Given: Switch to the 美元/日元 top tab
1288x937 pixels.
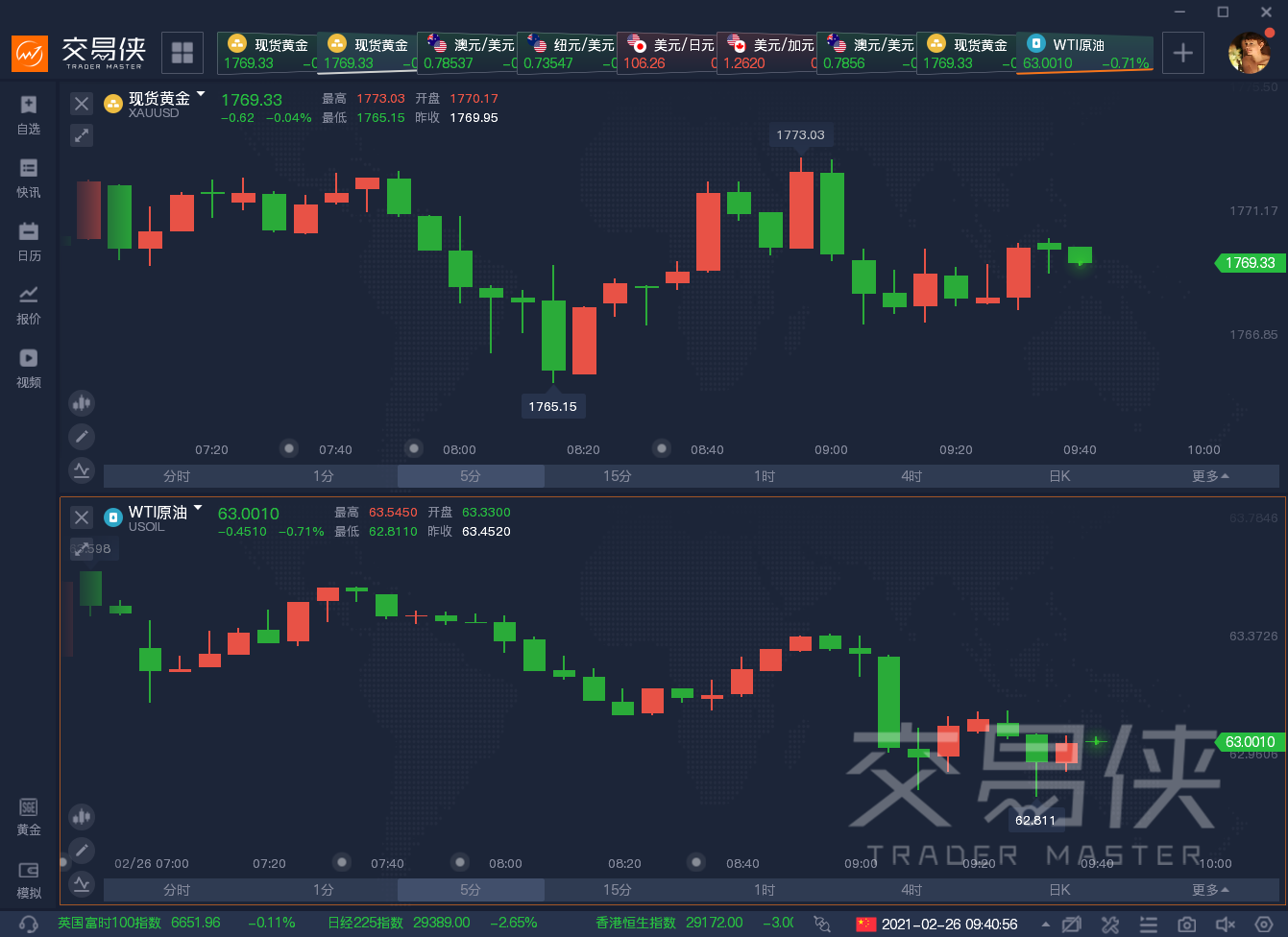Looking at the screenshot, I should (x=667, y=53).
